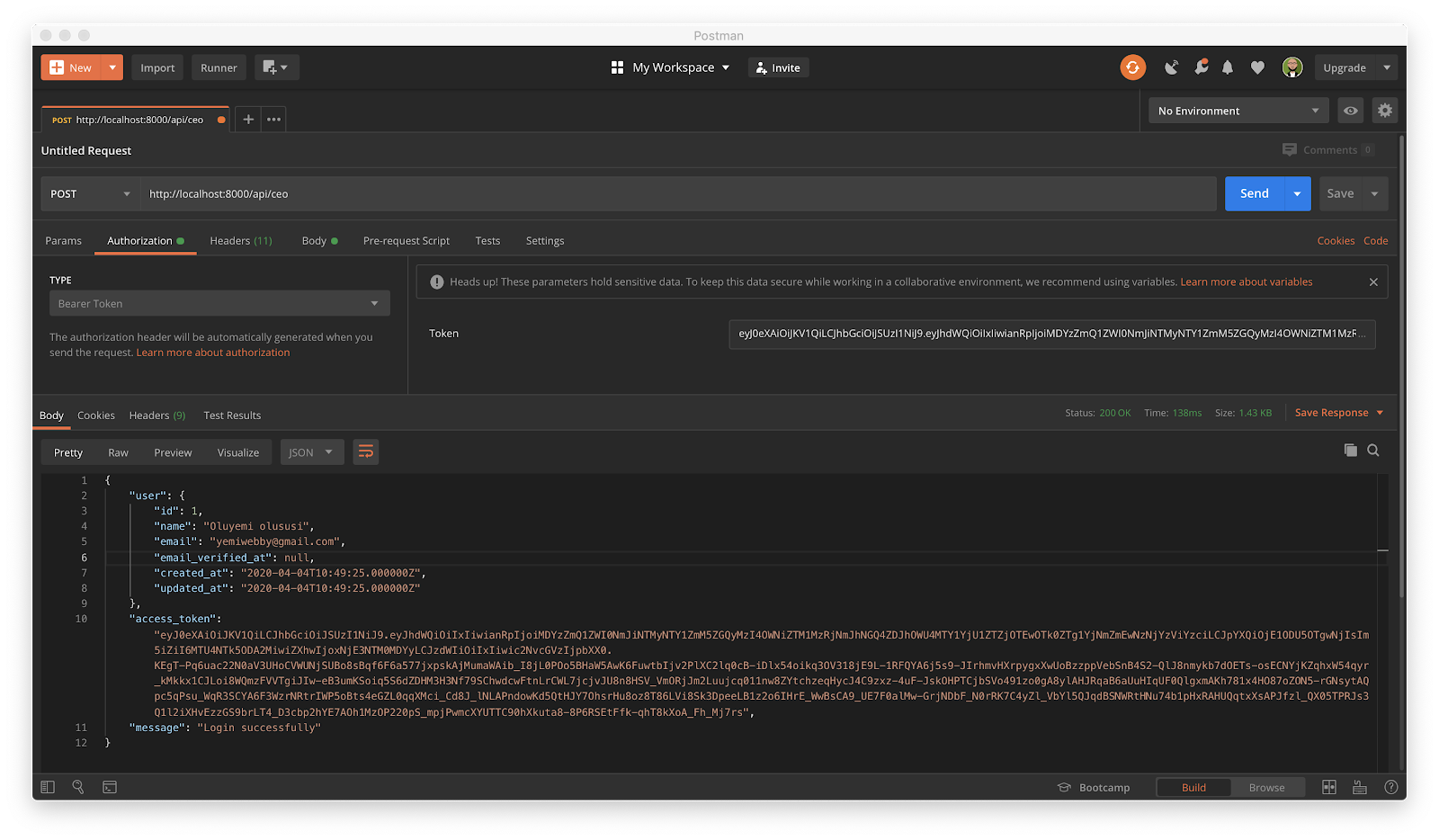The height and width of the screenshot is (840, 1439).
Task: Open the Runner
Action: click(x=219, y=67)
